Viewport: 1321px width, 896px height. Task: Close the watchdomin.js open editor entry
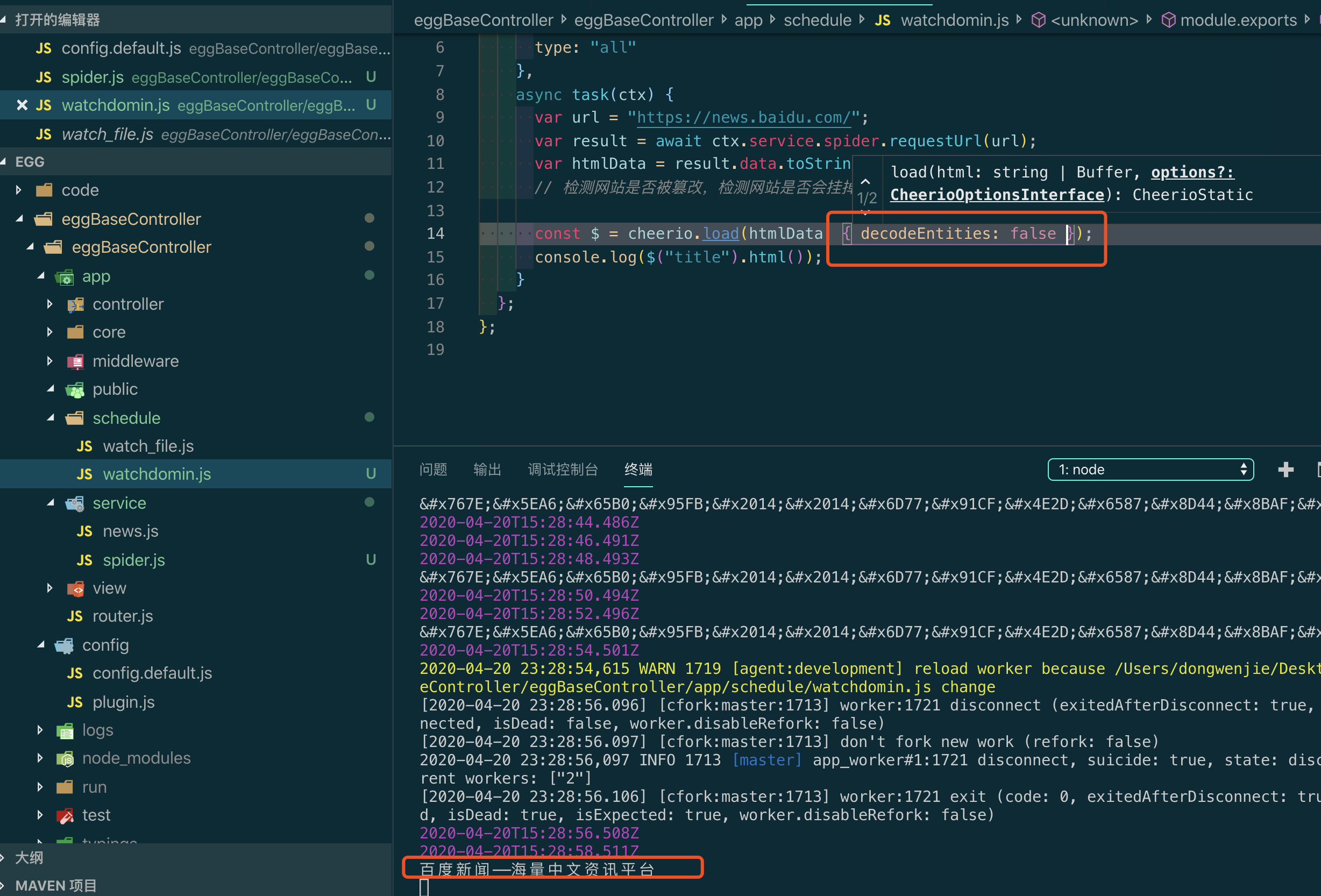22,105
